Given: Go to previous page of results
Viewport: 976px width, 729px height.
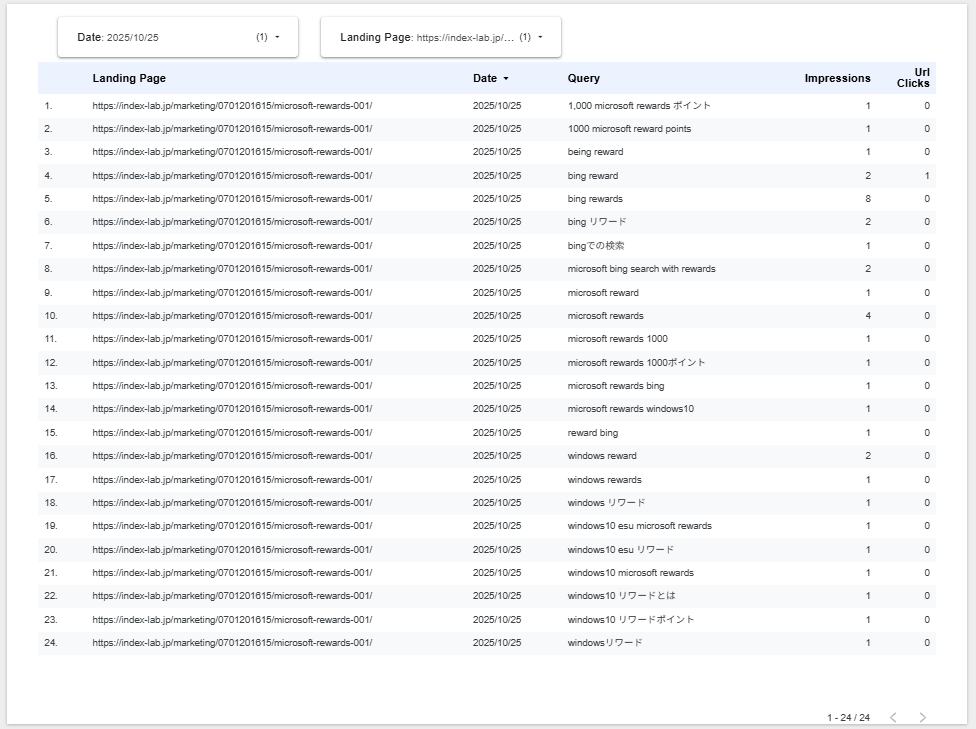Looking at the screenshot, I should [893, 717].
